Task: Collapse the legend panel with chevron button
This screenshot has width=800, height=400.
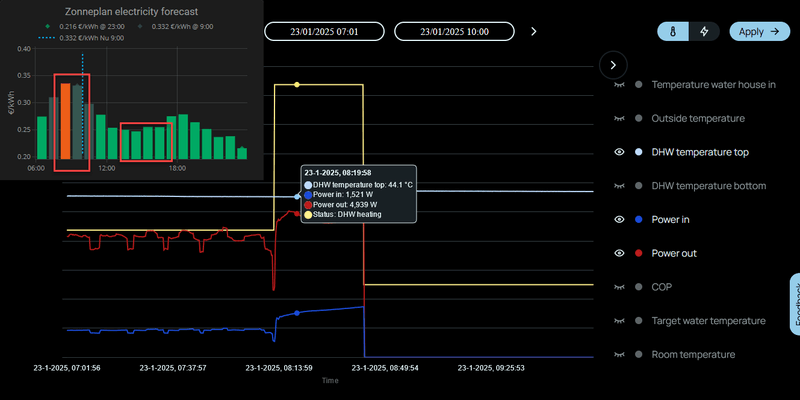Action: tap(613, 65)
